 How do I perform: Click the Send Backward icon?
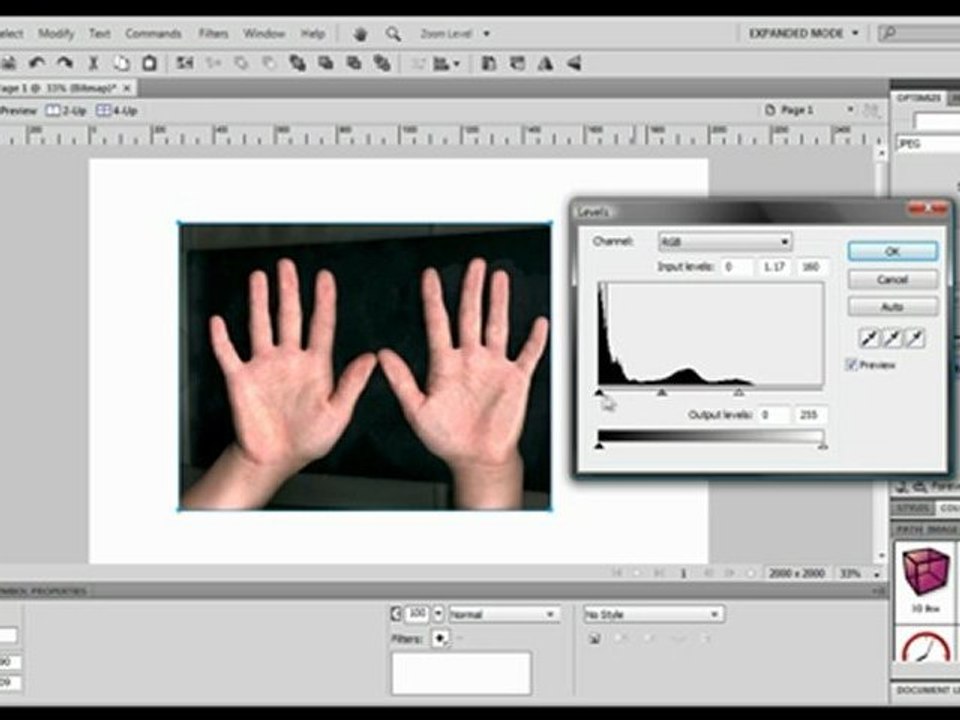click(354, 63)
